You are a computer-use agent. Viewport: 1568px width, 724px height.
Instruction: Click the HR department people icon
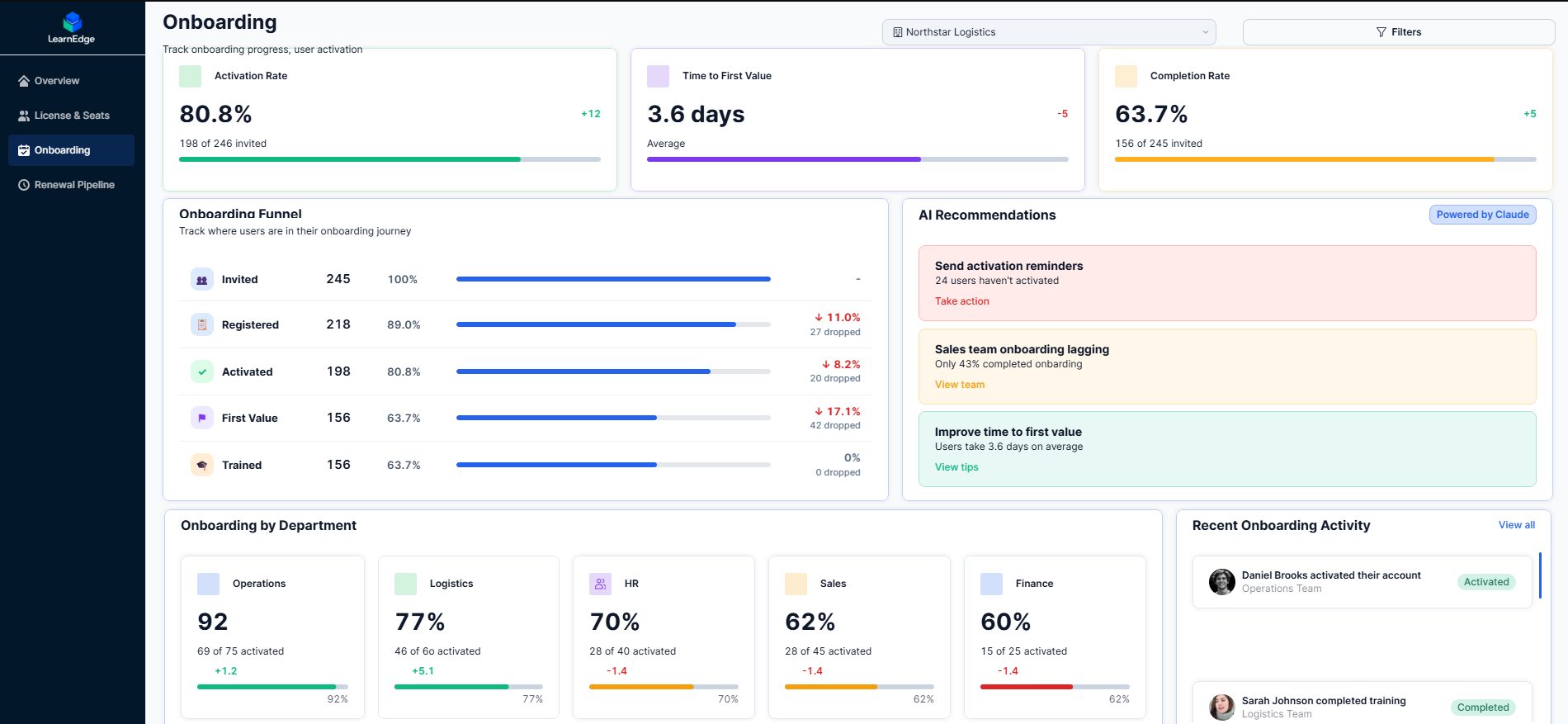point(601,584)
